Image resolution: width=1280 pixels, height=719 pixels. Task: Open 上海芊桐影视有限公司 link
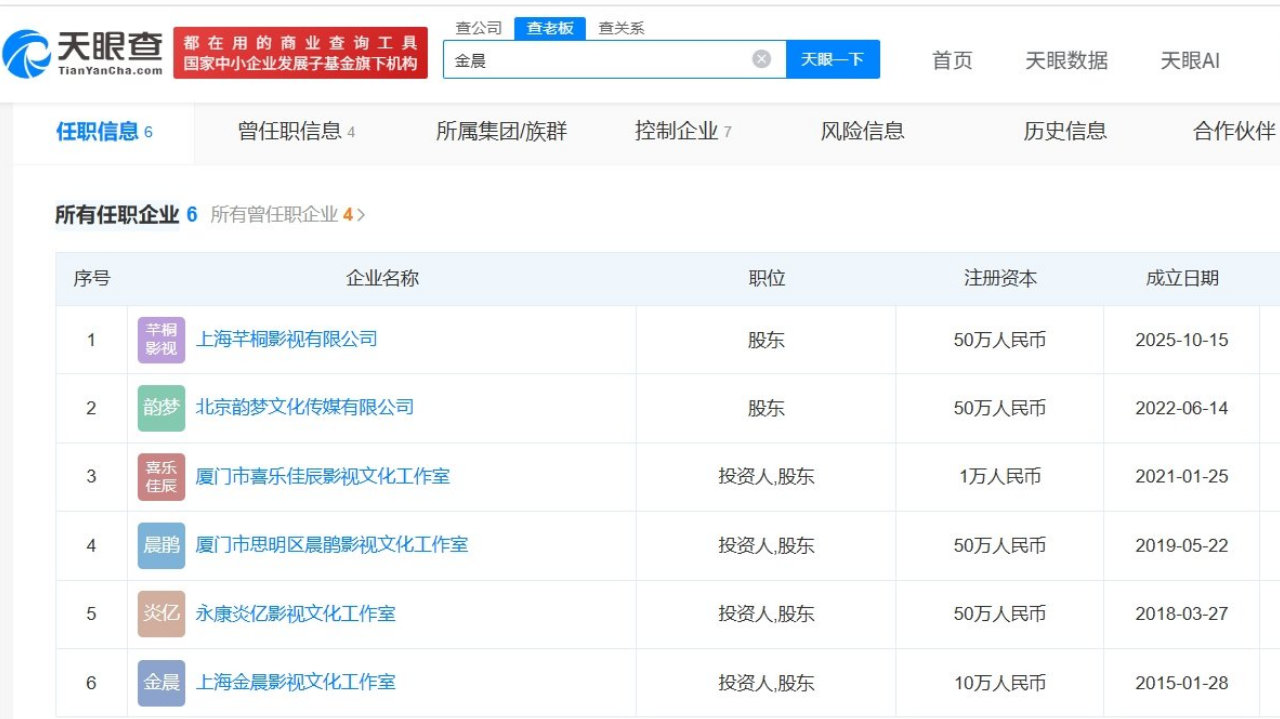(286, 339)
